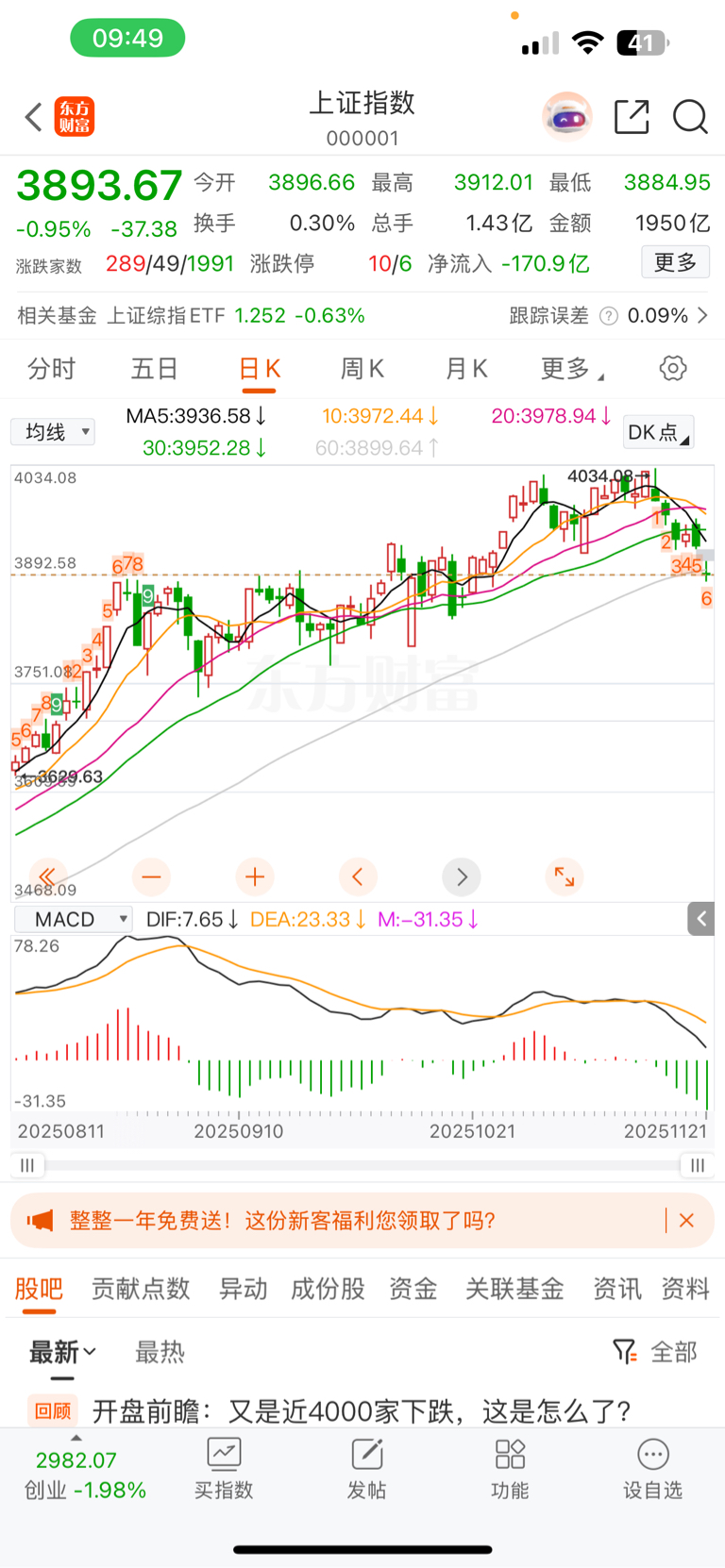Select the 月K chart tab
This screenshot has height=1568, width=725.
click(x=466, y=369)
